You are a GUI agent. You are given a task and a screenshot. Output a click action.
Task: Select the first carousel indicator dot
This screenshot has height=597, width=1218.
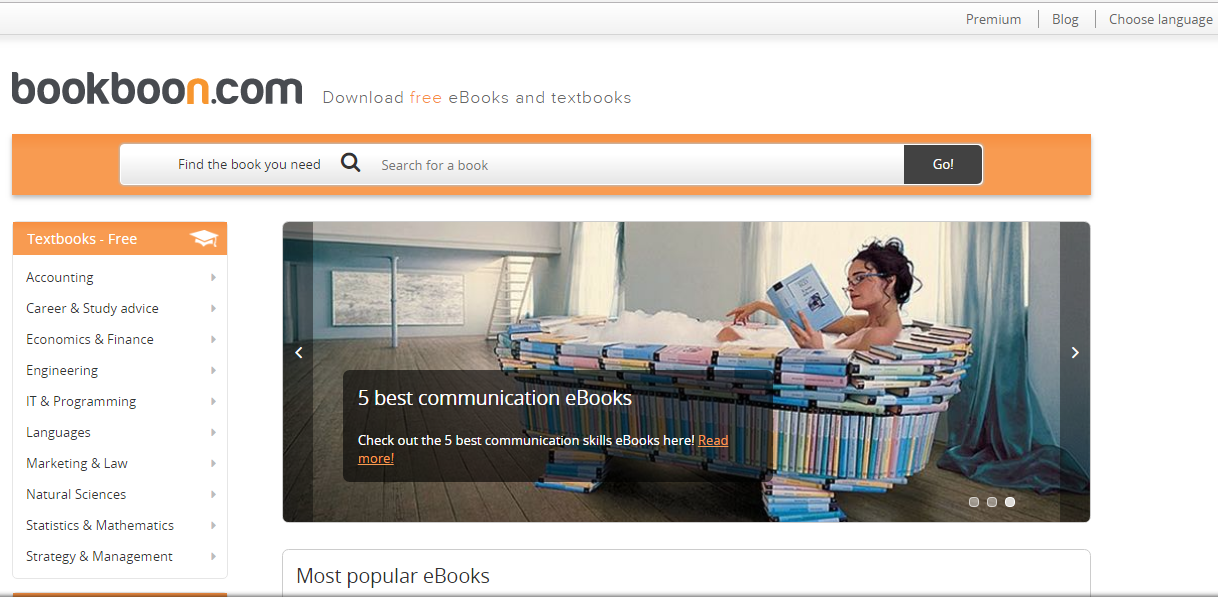[x=974, y=502]
